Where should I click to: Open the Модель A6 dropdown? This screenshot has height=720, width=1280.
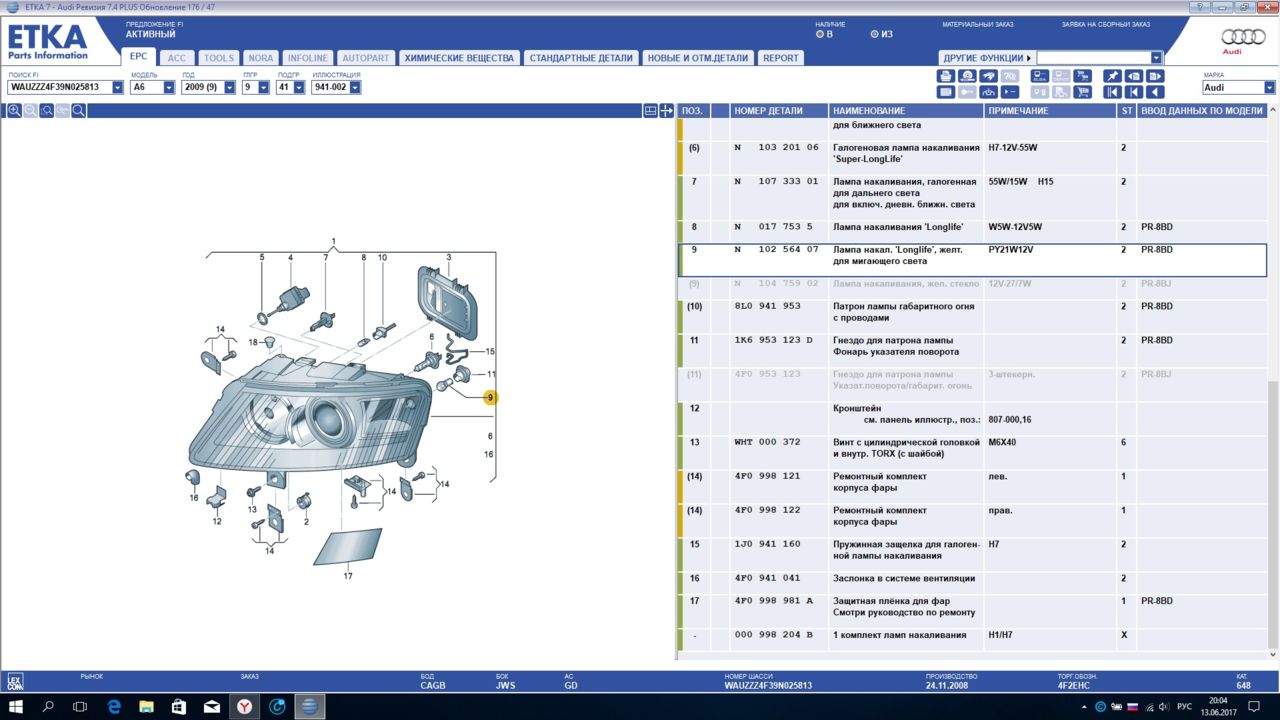point(169,88)
